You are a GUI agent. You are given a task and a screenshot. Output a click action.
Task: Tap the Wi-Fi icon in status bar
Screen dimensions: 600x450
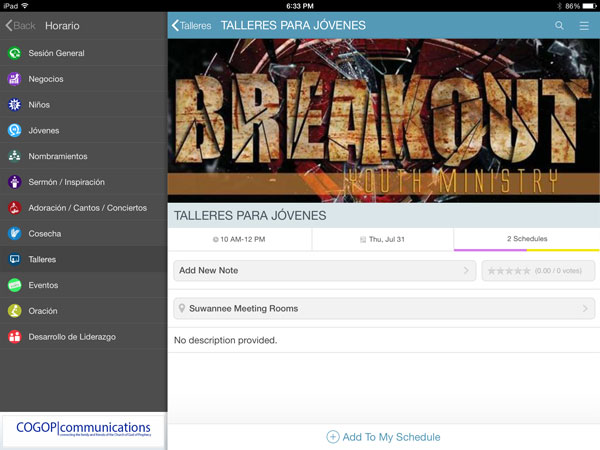point(25,6)
